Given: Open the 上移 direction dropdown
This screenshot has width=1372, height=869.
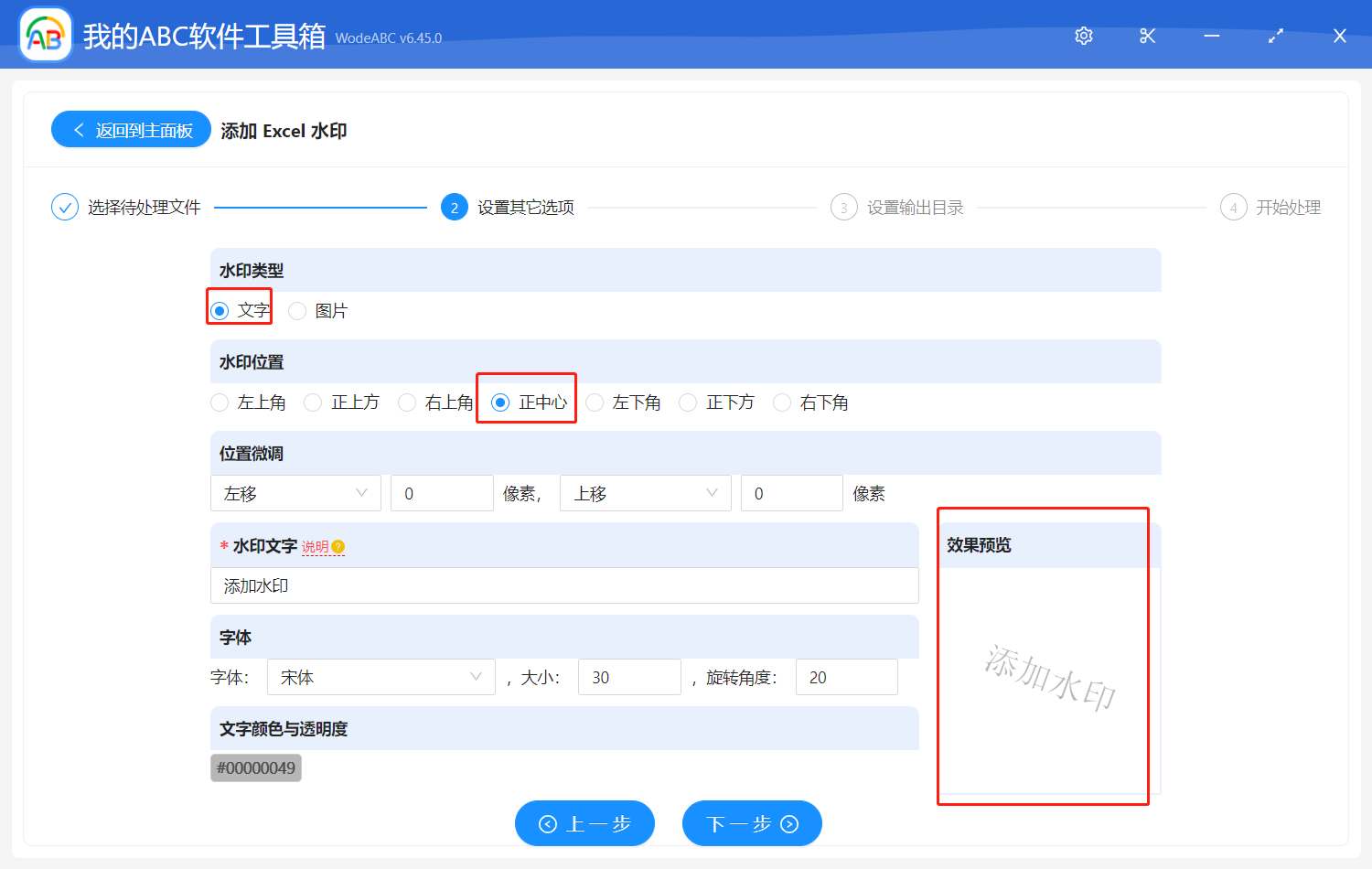Looking at the screenshot, I should [645, 493].
